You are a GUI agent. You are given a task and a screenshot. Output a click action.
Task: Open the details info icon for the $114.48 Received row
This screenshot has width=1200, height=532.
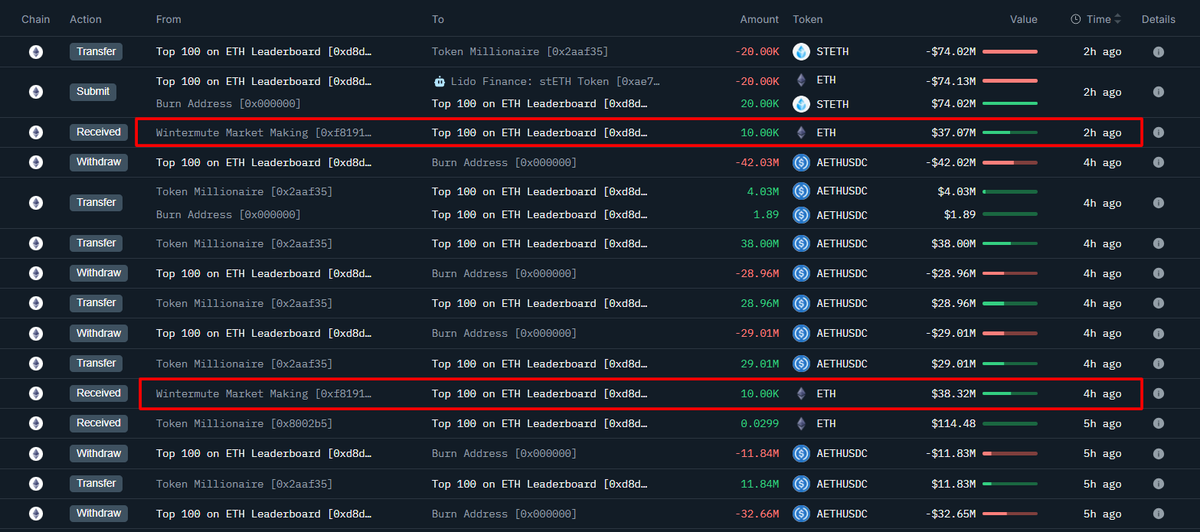[x=1158, y=424]
